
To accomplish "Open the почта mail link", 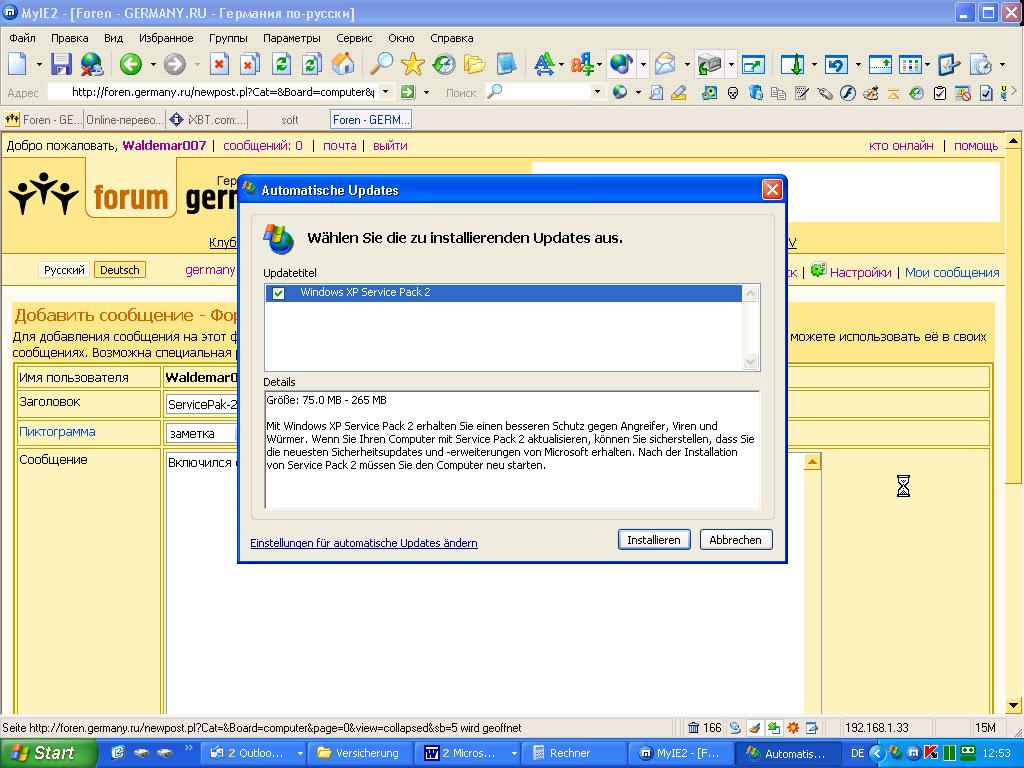I will click(340, 146).
